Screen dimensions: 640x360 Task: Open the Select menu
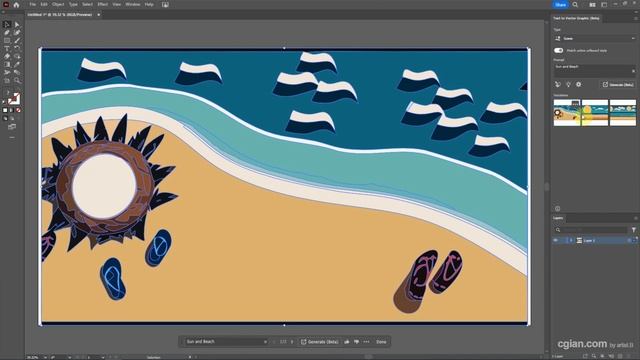pos(87,4)
